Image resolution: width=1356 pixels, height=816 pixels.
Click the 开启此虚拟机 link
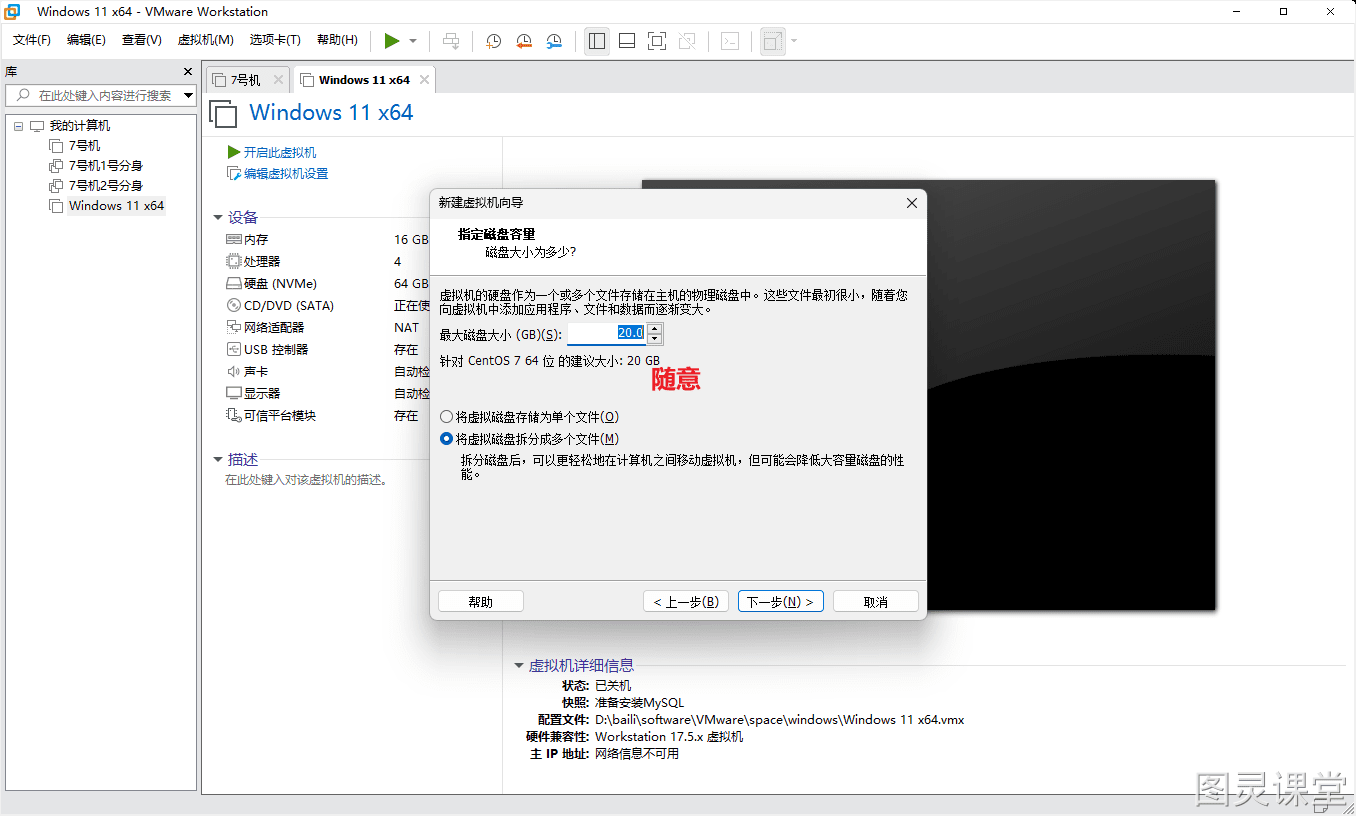[280, 152]
